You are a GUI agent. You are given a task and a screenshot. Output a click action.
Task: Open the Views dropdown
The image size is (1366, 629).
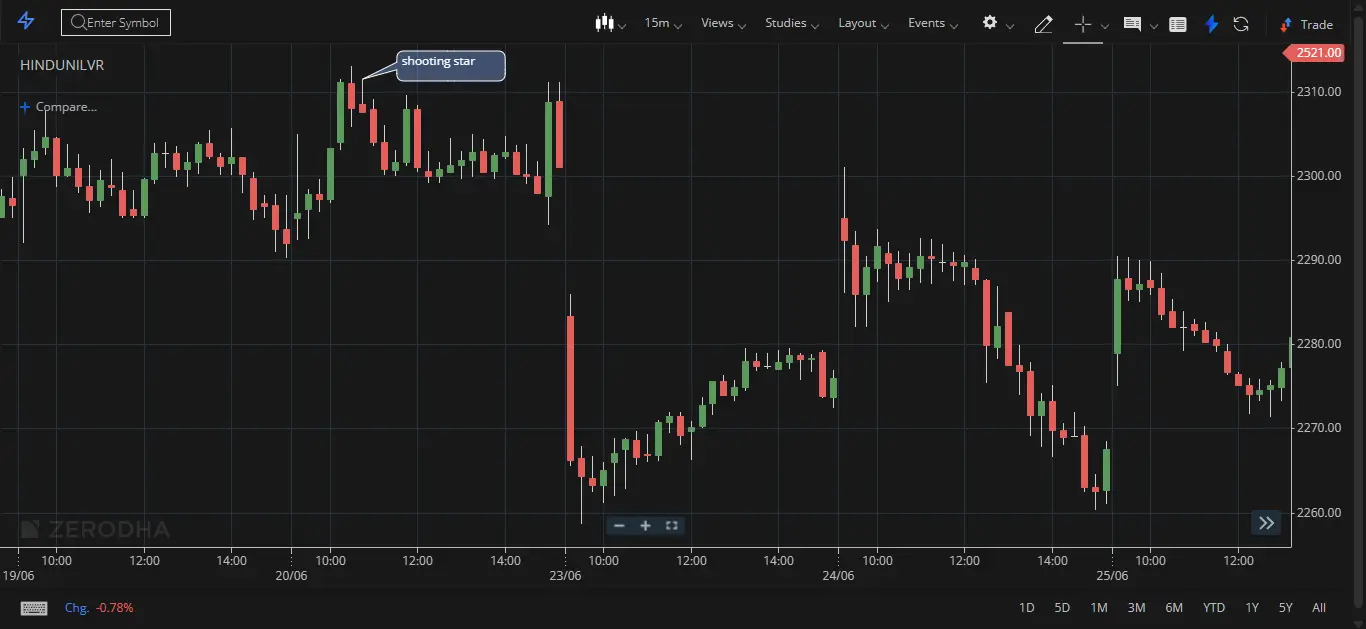click(x=723, y=23)
